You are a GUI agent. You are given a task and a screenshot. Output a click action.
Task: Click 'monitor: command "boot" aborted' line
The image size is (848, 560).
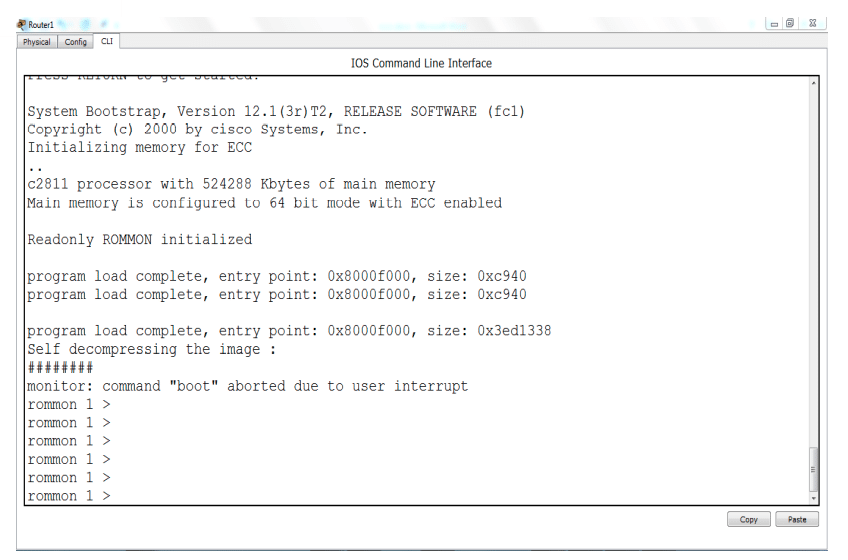[x=248, y=386]
